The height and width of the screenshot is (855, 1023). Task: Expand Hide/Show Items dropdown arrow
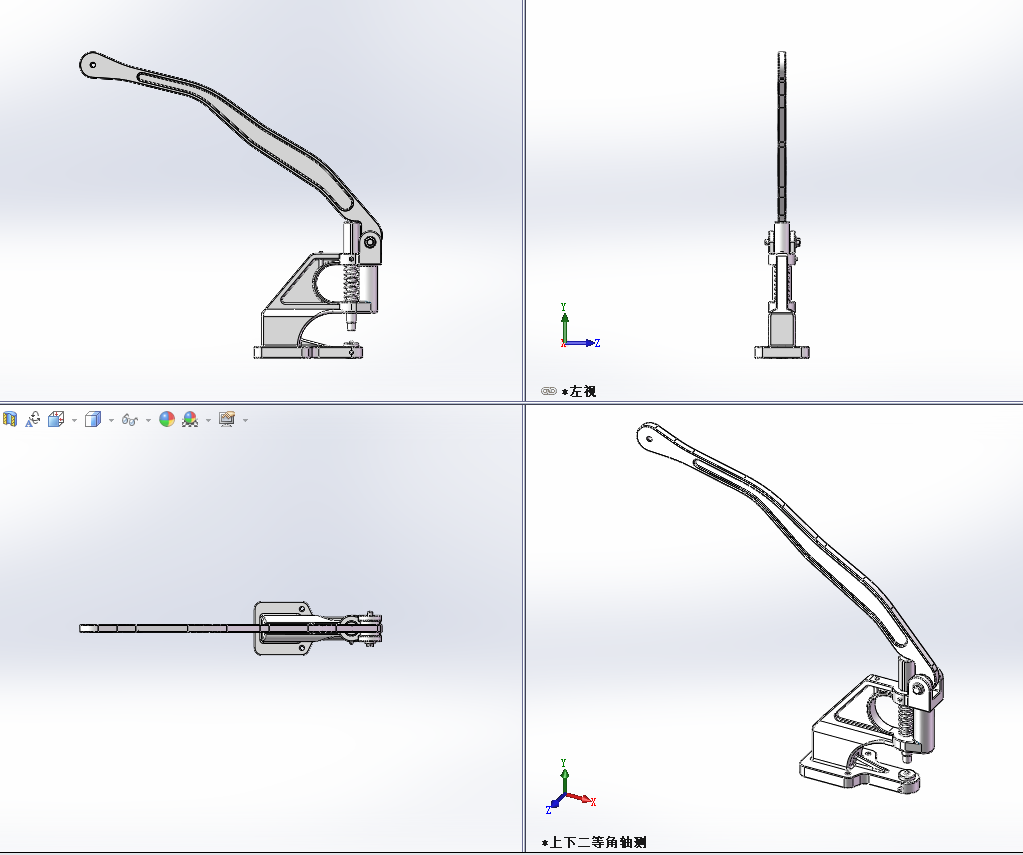(x=148, y=420)
